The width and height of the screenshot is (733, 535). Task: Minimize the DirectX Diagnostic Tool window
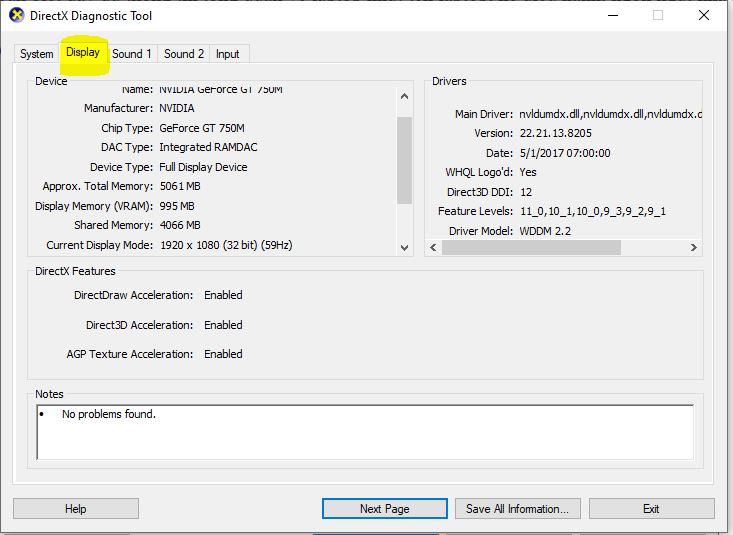(613, 15)
